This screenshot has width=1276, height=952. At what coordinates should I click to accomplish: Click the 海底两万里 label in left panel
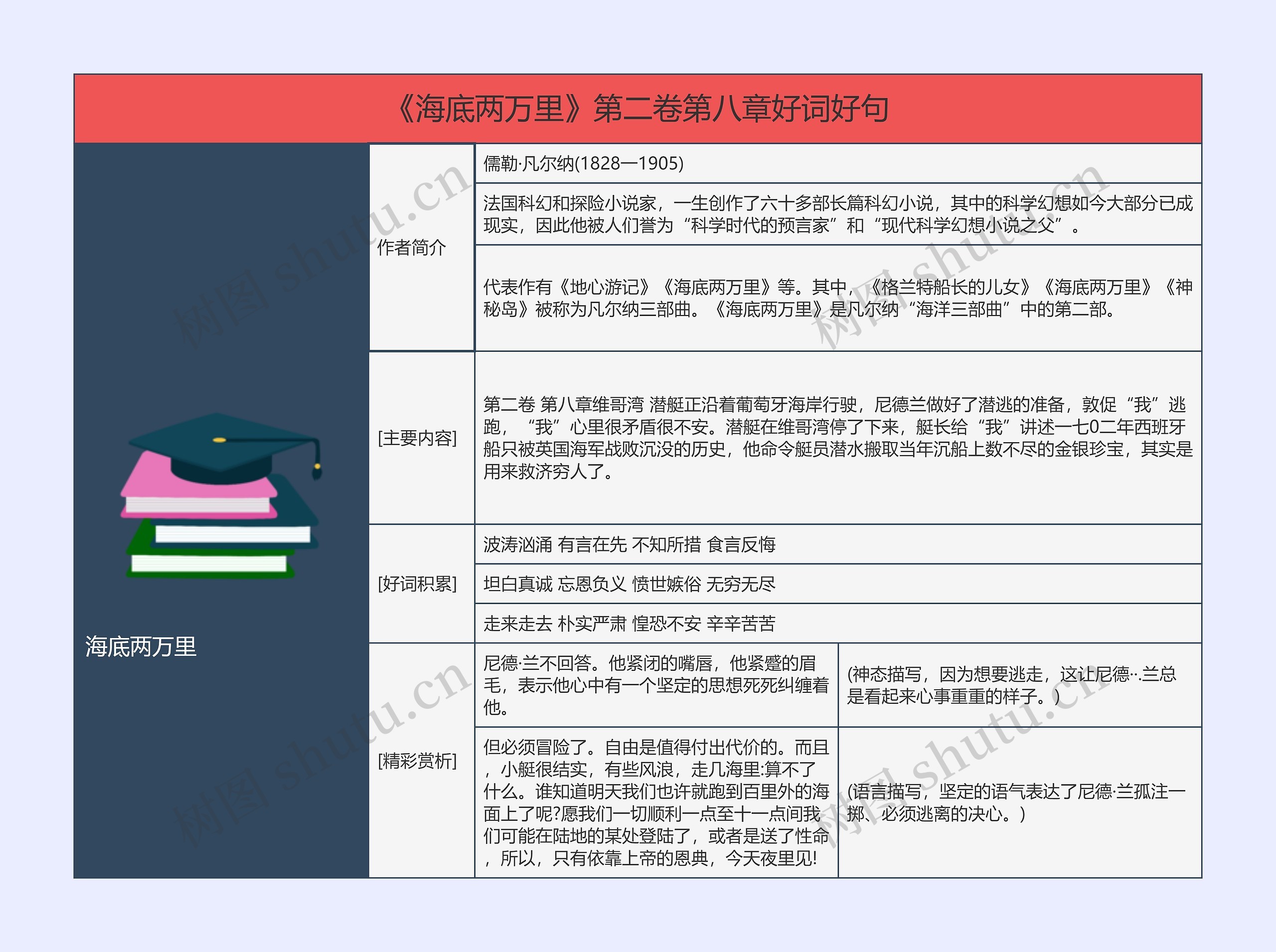[141, 646]
